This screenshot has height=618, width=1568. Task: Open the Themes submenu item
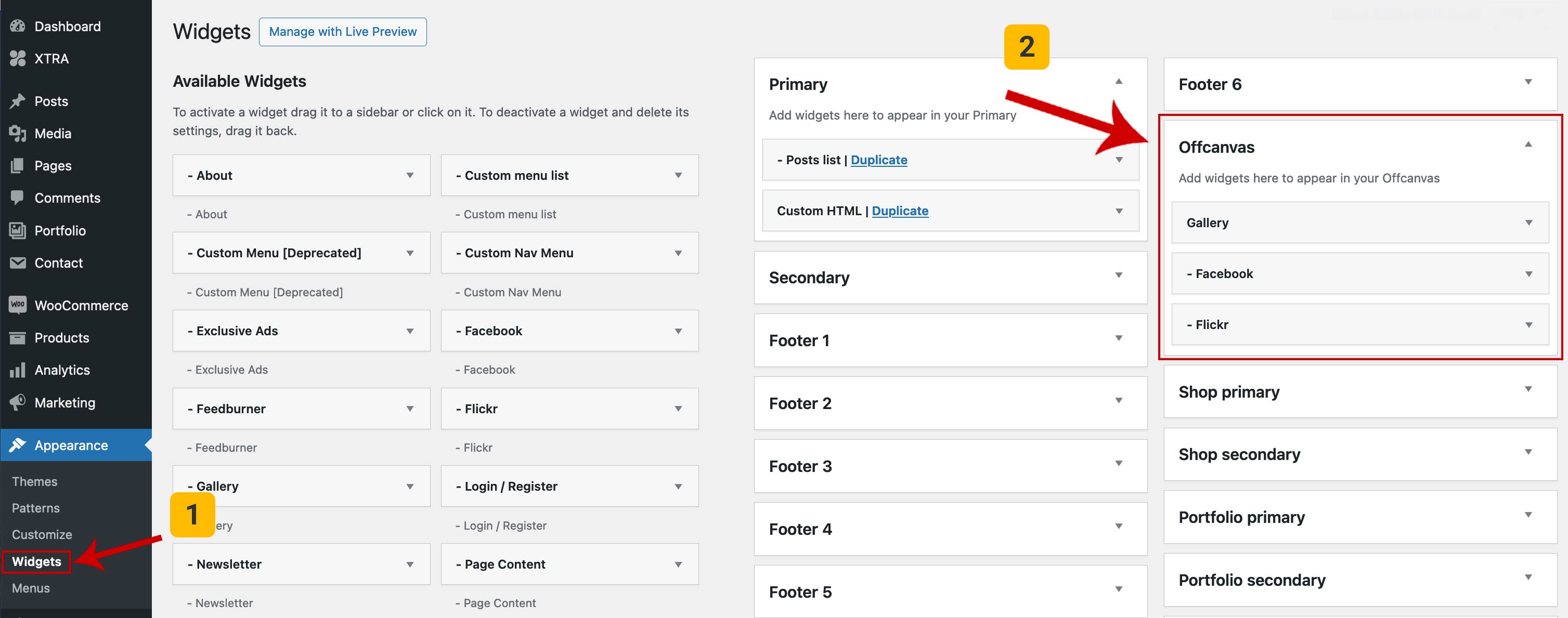coord(35,481)
